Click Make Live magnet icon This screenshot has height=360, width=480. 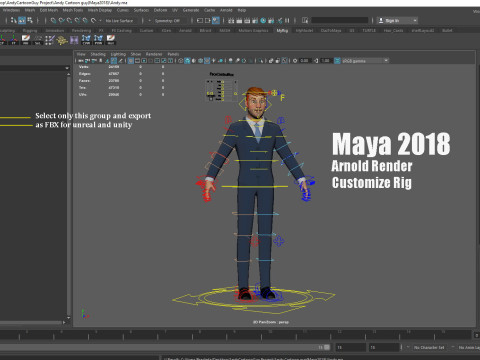coord(93,21)
